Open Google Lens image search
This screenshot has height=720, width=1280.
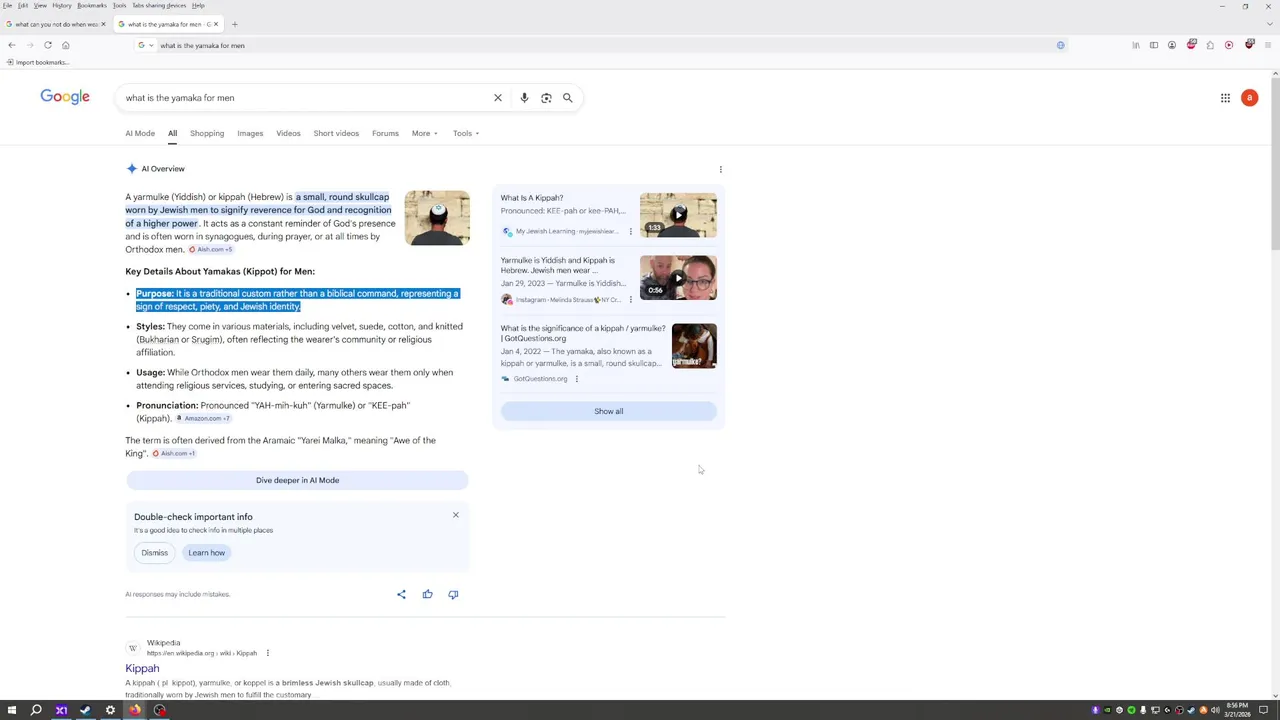[546, 98]
